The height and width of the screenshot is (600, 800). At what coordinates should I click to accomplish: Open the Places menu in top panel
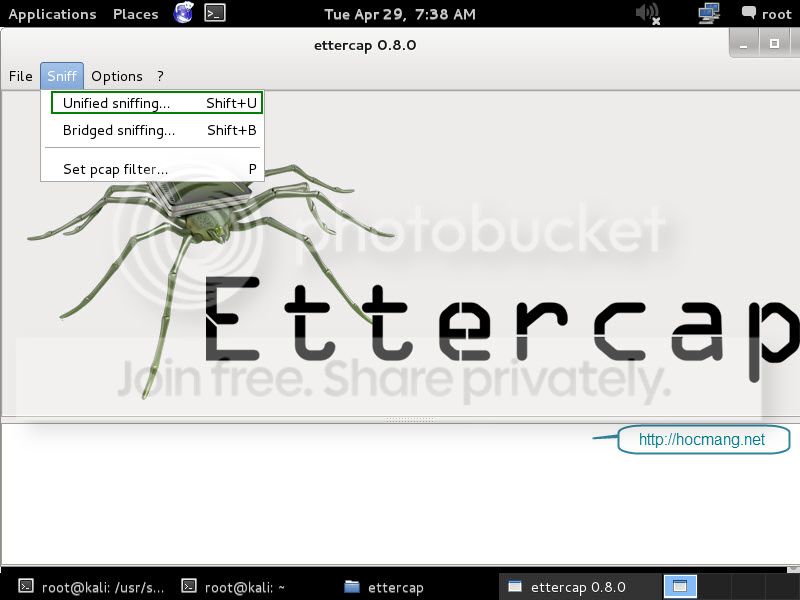click(x=135, y=14)
